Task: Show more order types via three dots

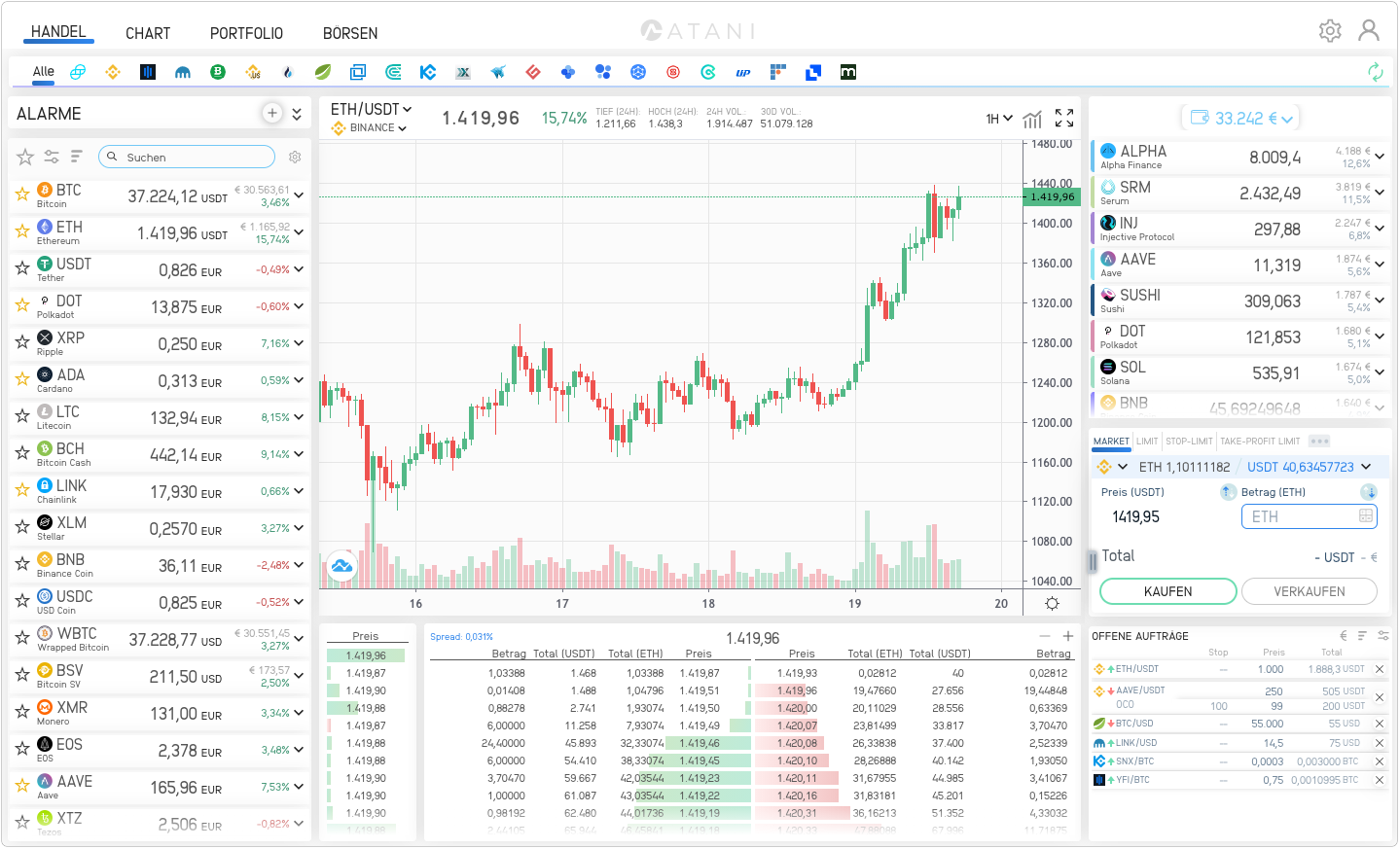Action: coord(1319,442)
